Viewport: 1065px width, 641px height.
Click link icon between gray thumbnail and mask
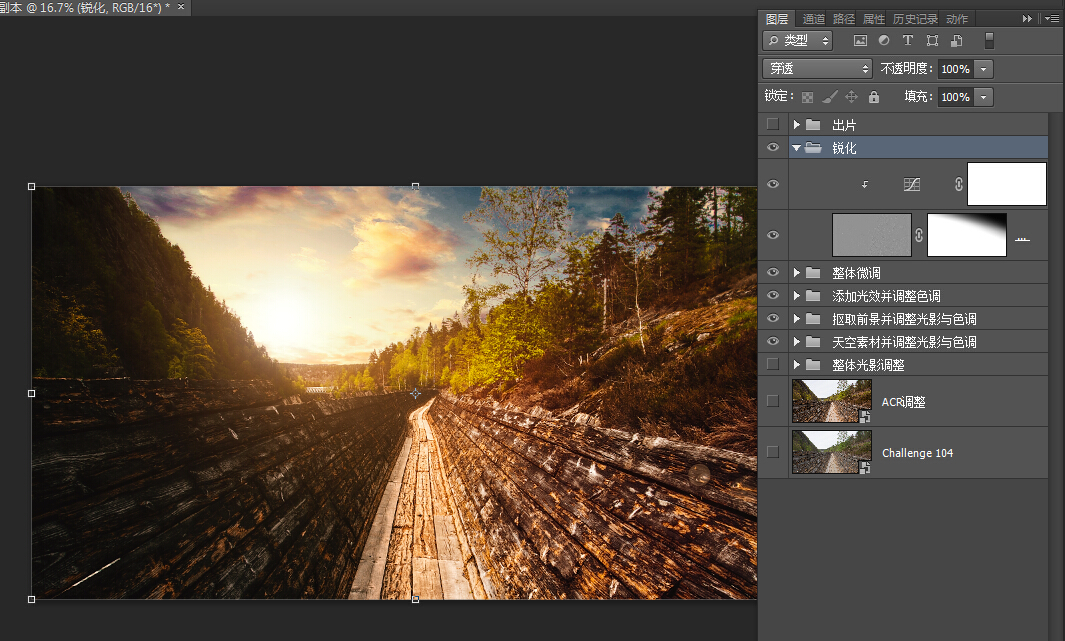coord(919,235)
